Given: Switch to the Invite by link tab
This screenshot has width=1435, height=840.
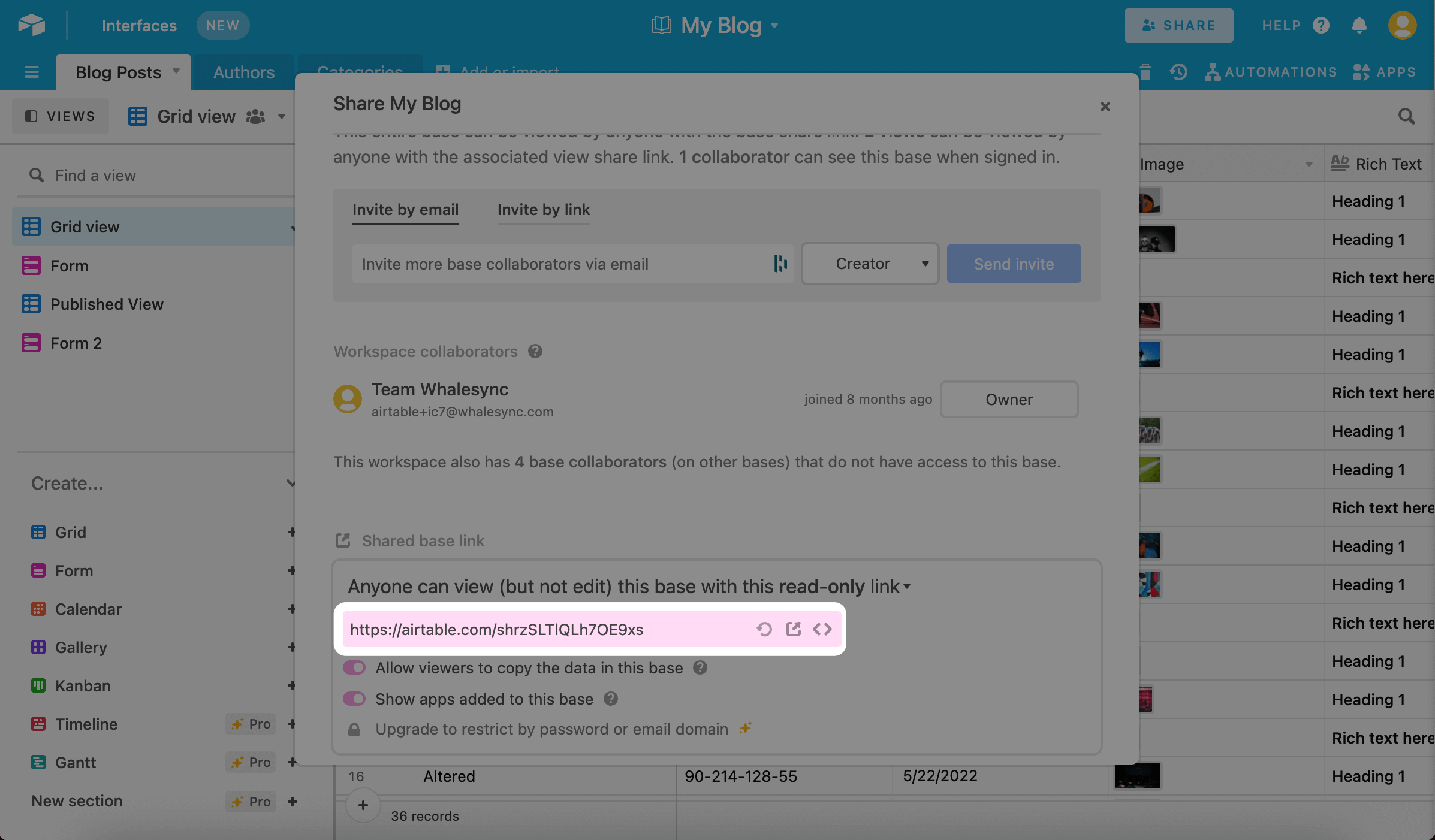Looking at the screenshot, I should (x=543, y=210).
